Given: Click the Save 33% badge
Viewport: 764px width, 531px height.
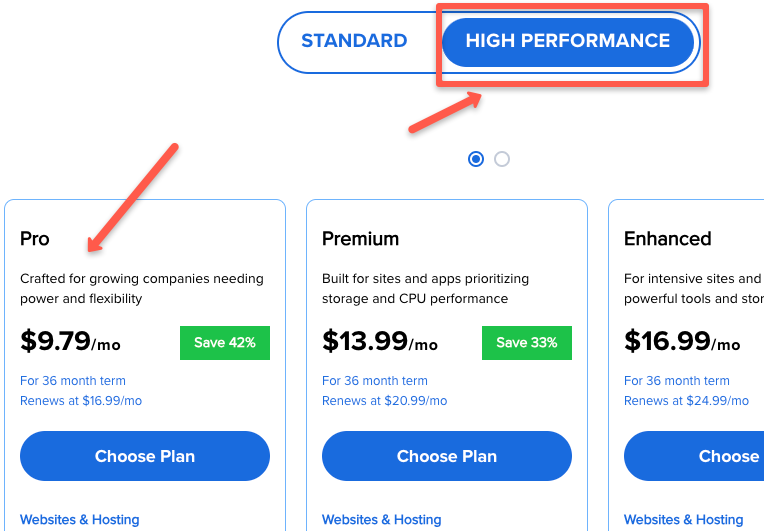Looking at the screenshot, I should pos(527,342).
